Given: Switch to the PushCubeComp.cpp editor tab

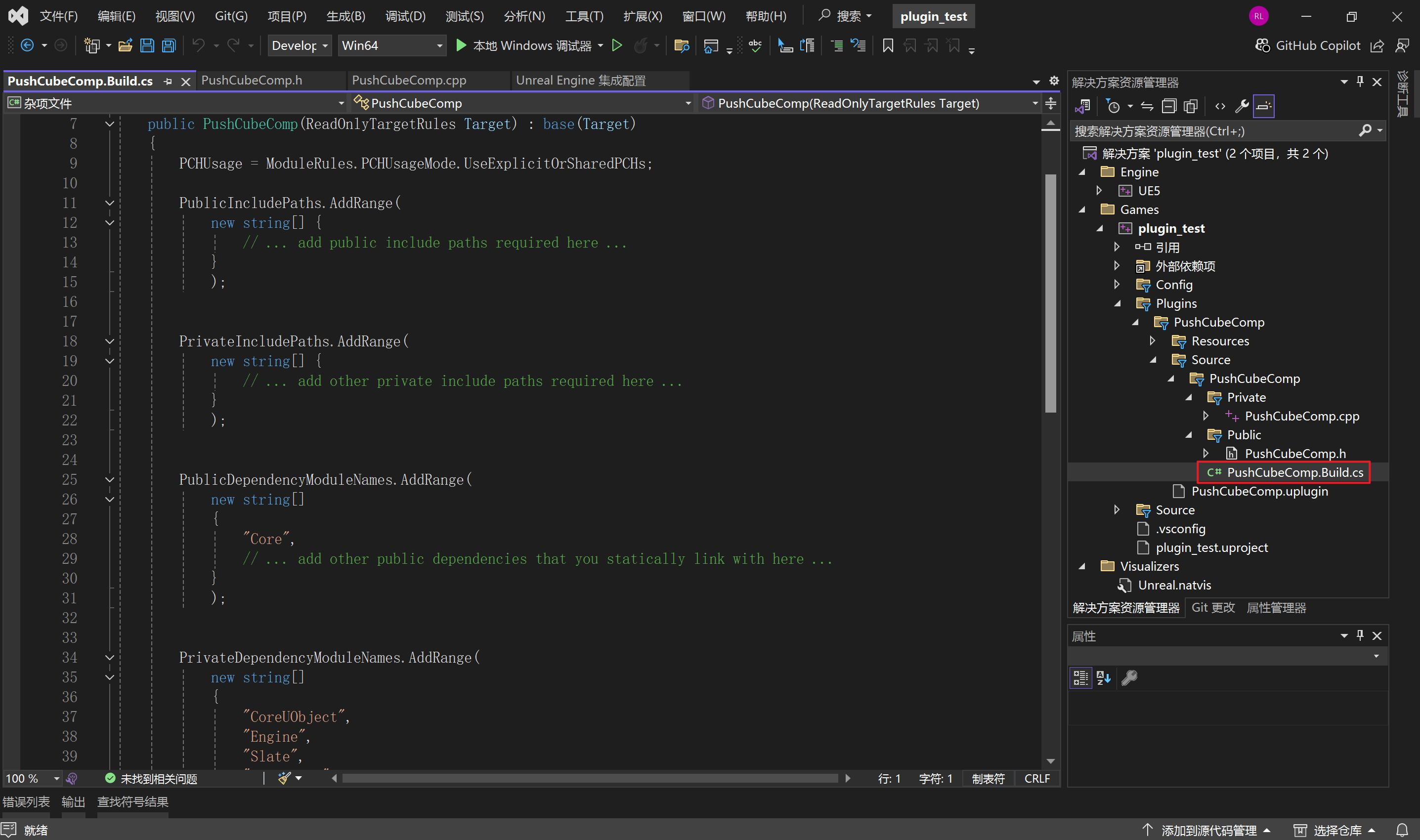Looking at the screenshot, I should [x=409, y=81].
